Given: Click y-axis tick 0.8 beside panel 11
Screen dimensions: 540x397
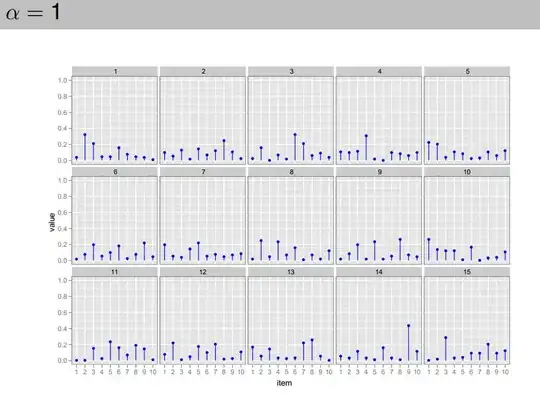Looking at the screenshot, I should [62, 296].
